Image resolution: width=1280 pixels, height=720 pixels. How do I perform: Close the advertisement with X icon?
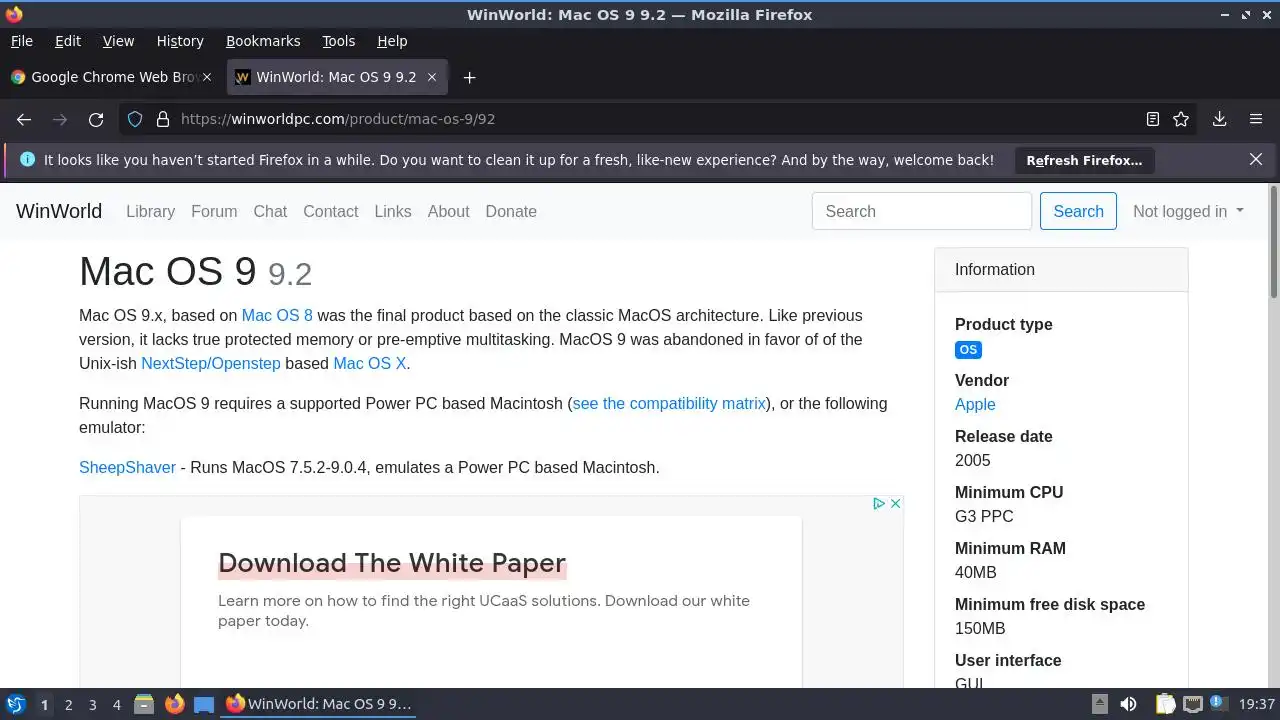click(895, 503)
